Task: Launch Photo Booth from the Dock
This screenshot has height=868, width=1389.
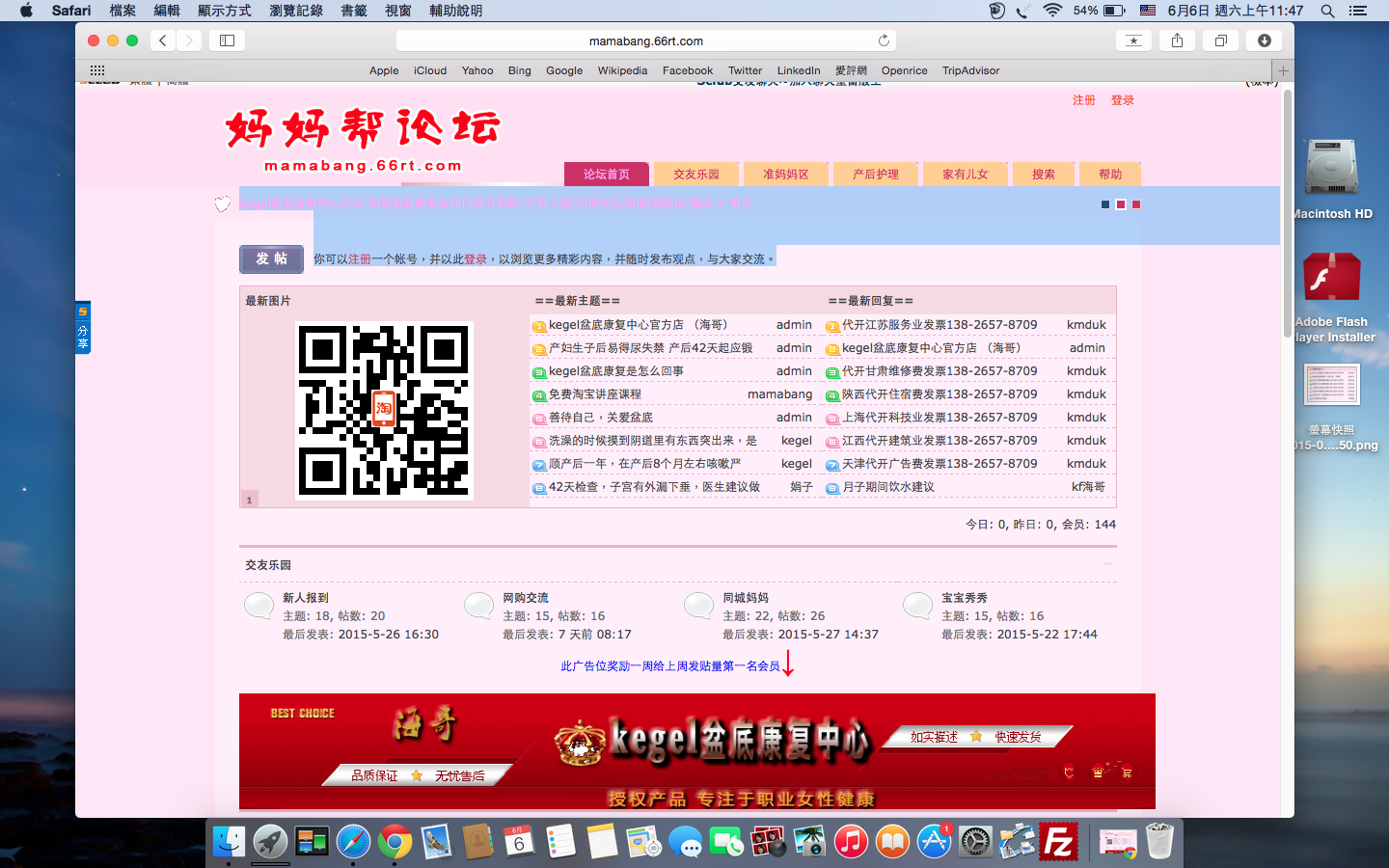Action: click(768, 842)
